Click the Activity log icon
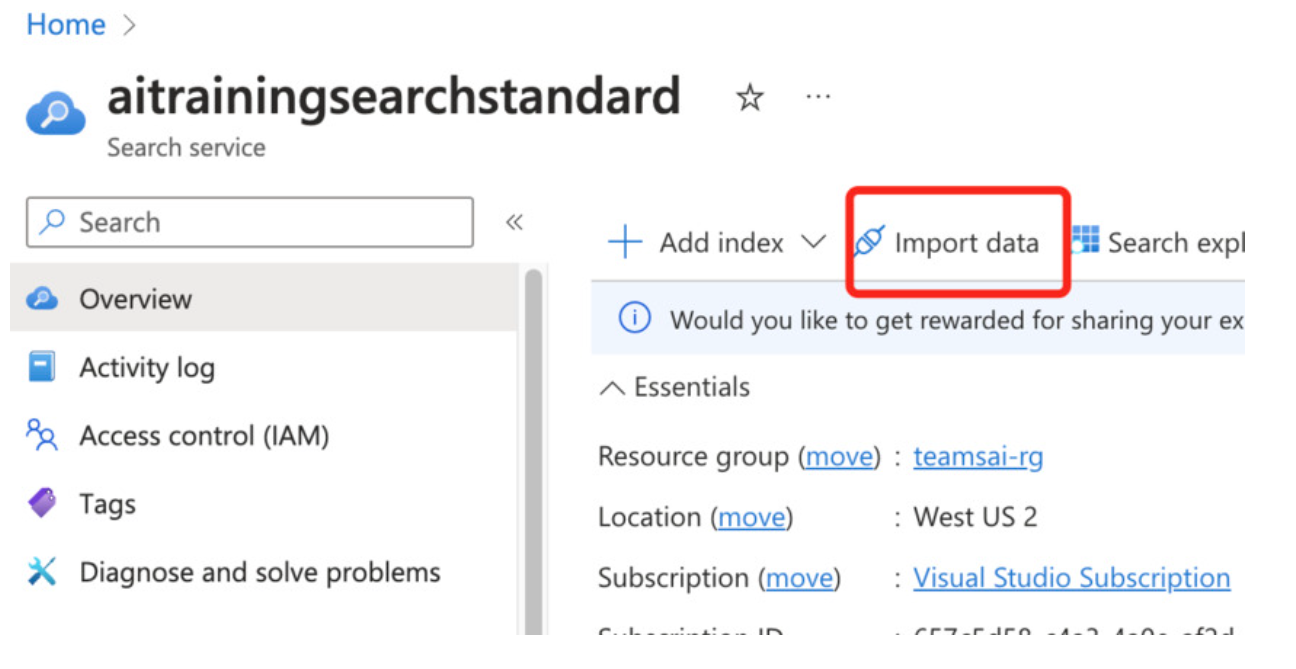The image size is (1296, 669). tap(42, 368)
